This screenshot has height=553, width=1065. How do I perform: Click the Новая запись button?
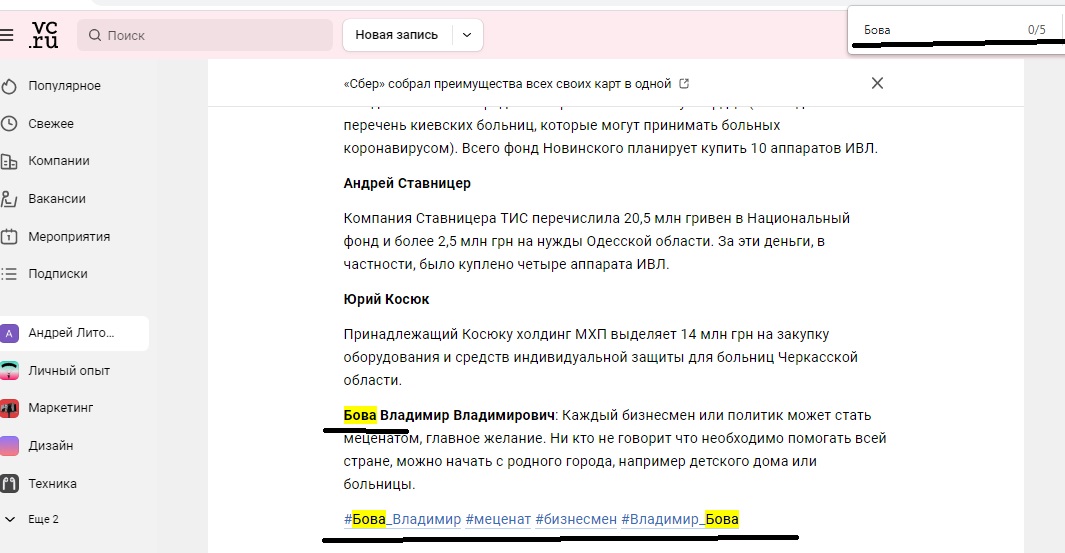tap(397, 35)
